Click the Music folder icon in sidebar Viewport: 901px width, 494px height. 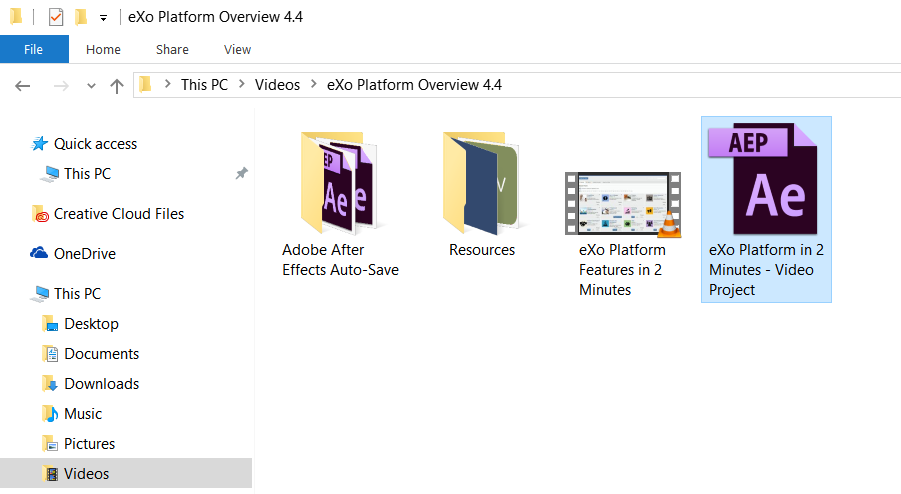point(50,414)
